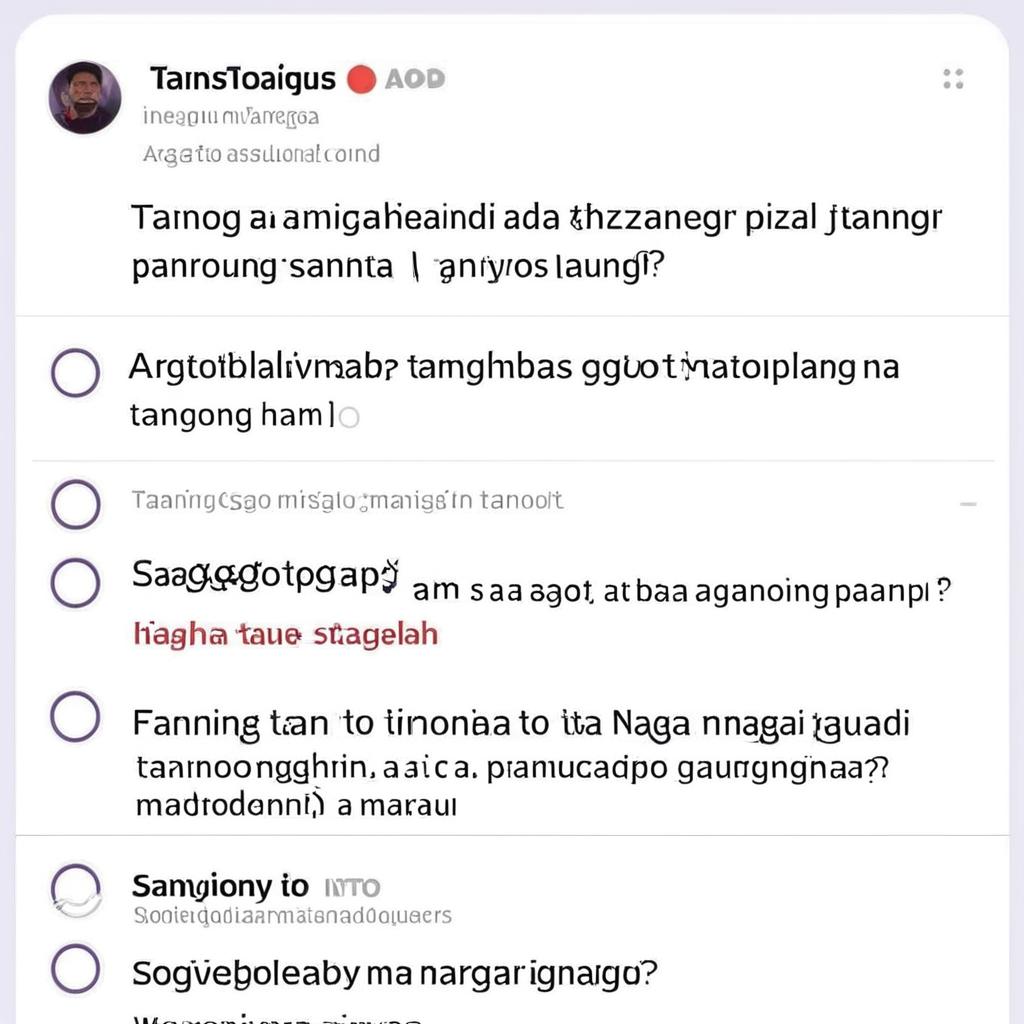Click the red dot status icon
The height and width of the screenshot is (1024, 1024).
click(361, 80)
